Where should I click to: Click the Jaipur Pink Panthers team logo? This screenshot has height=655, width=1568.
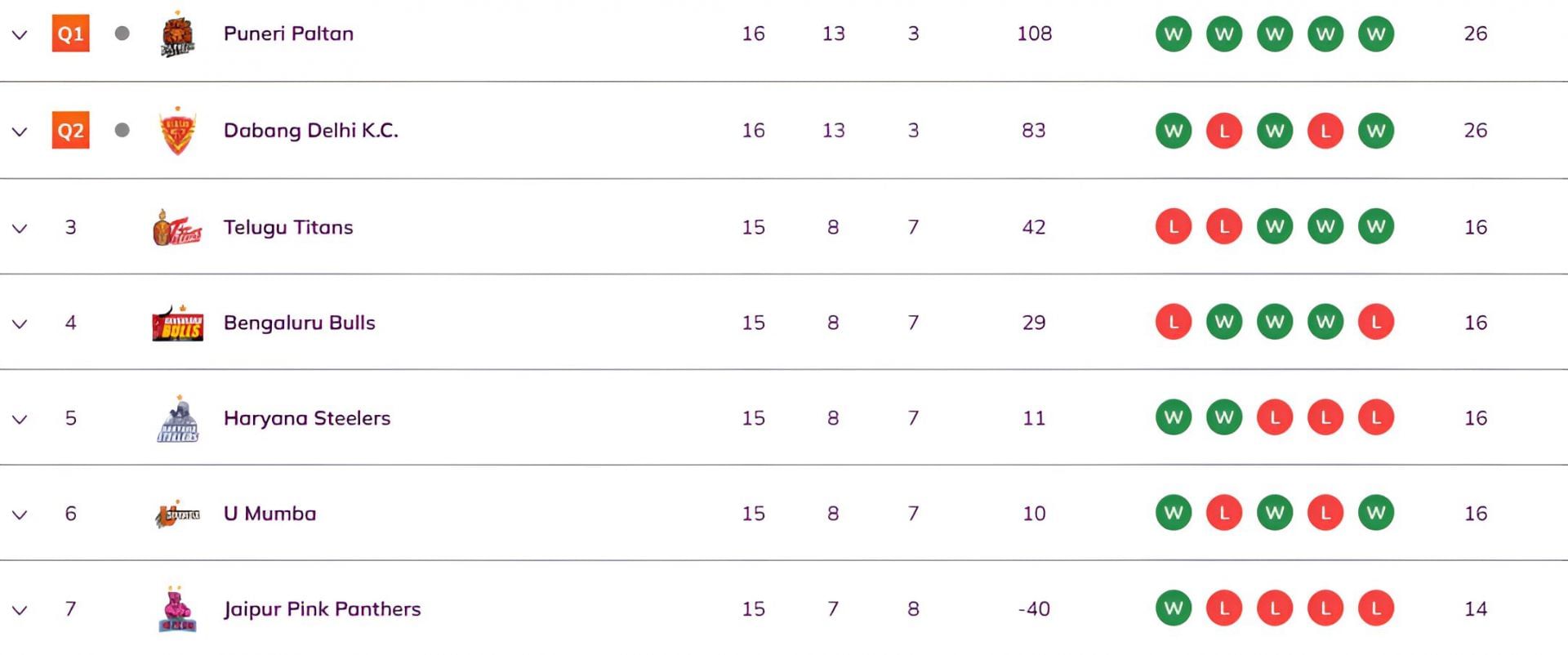pos(177,610)
